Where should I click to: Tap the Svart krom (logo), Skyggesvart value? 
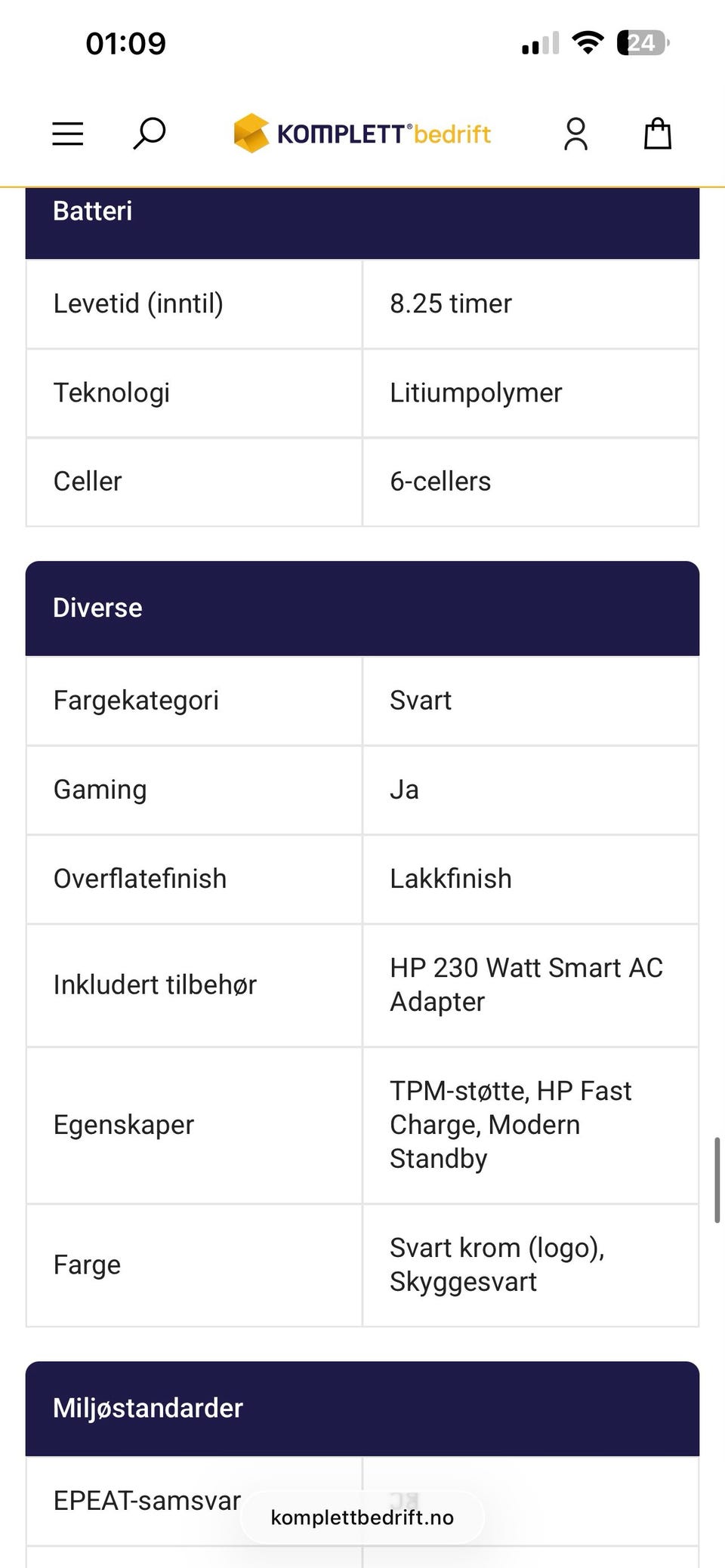tap(498, 1265)
